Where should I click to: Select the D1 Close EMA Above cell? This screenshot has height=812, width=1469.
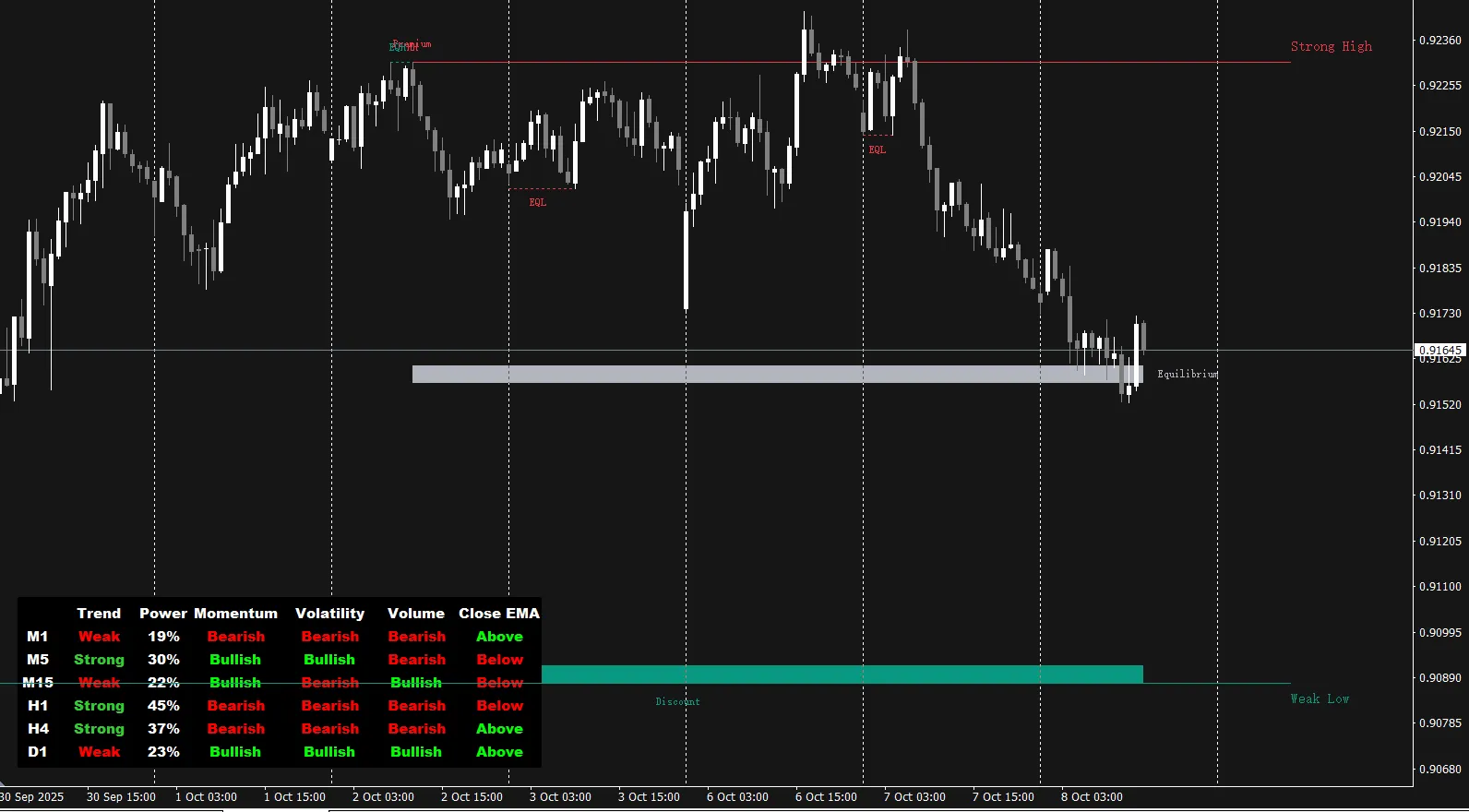click(x=499, y=752)
